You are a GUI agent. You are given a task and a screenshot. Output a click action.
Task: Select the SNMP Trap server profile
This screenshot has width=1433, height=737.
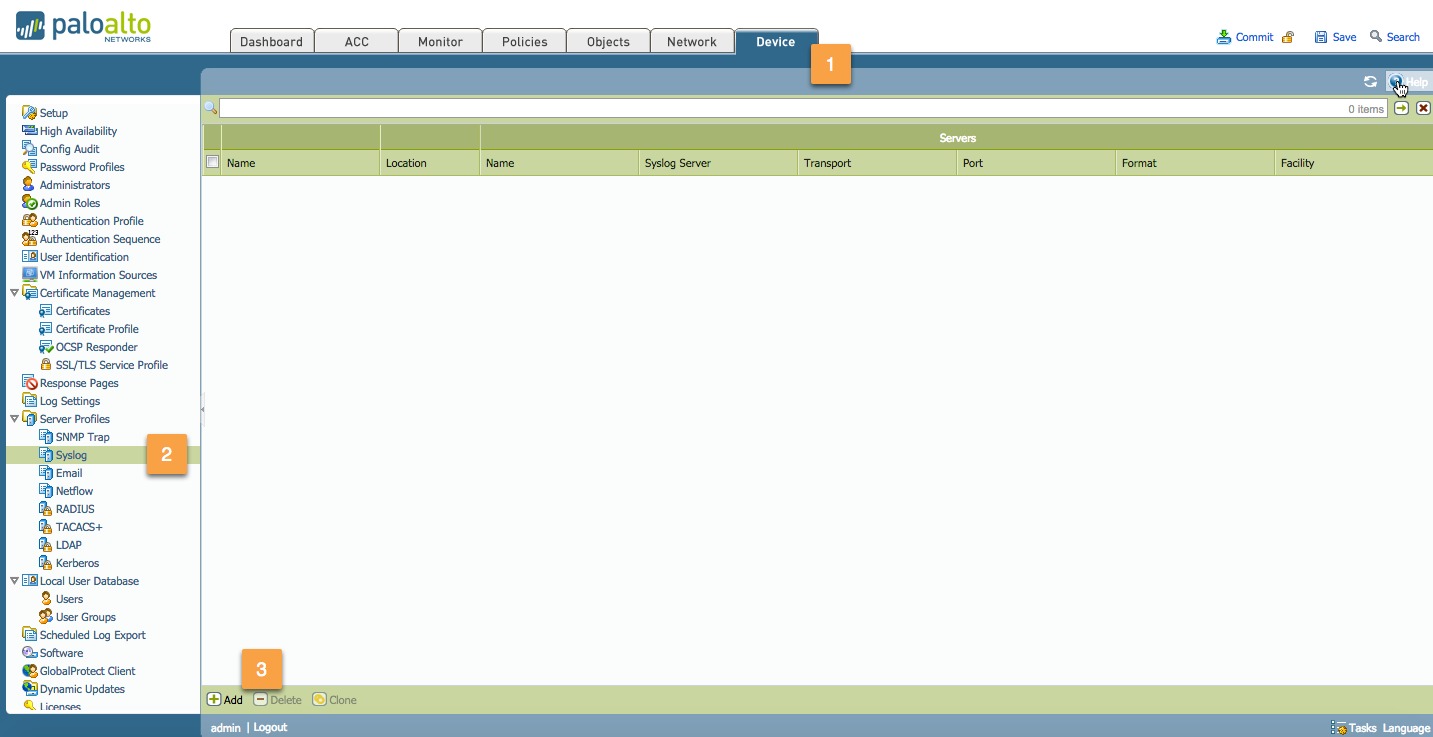tap(80, 436)
